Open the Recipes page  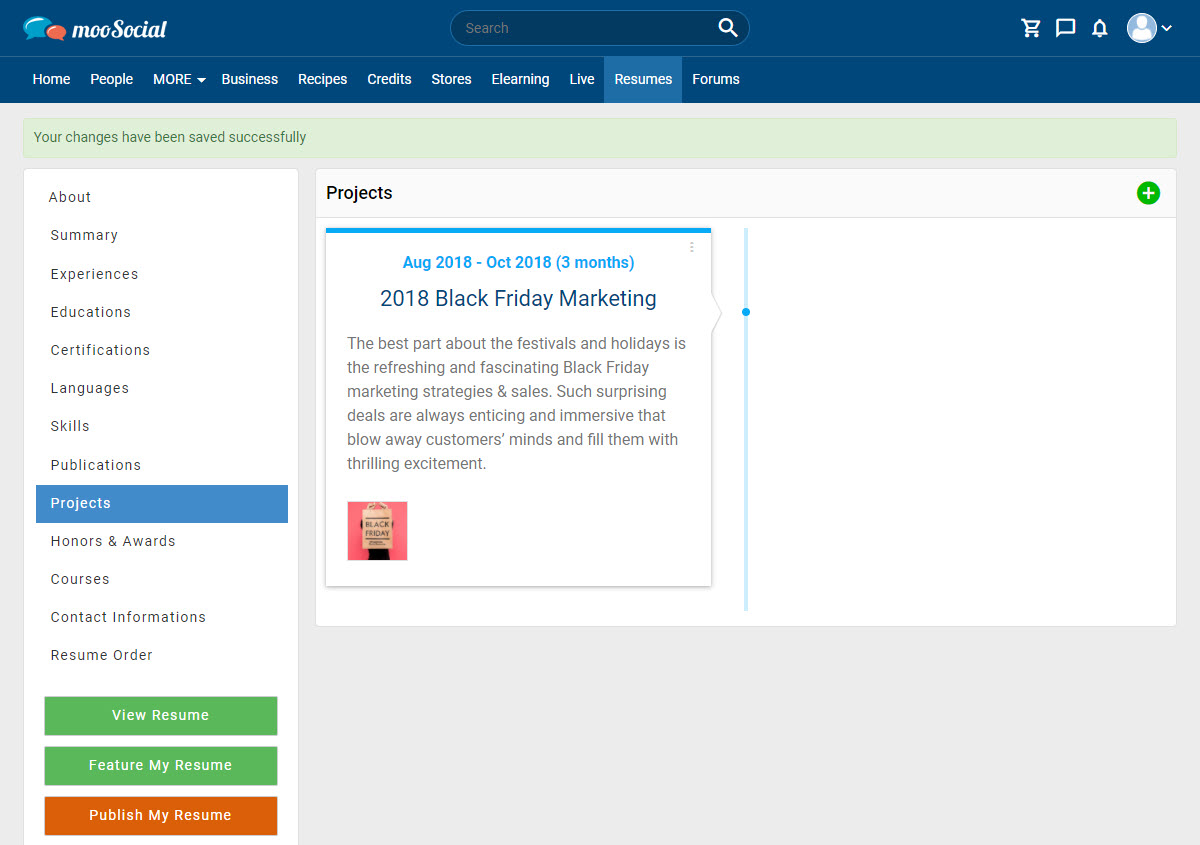322,79
